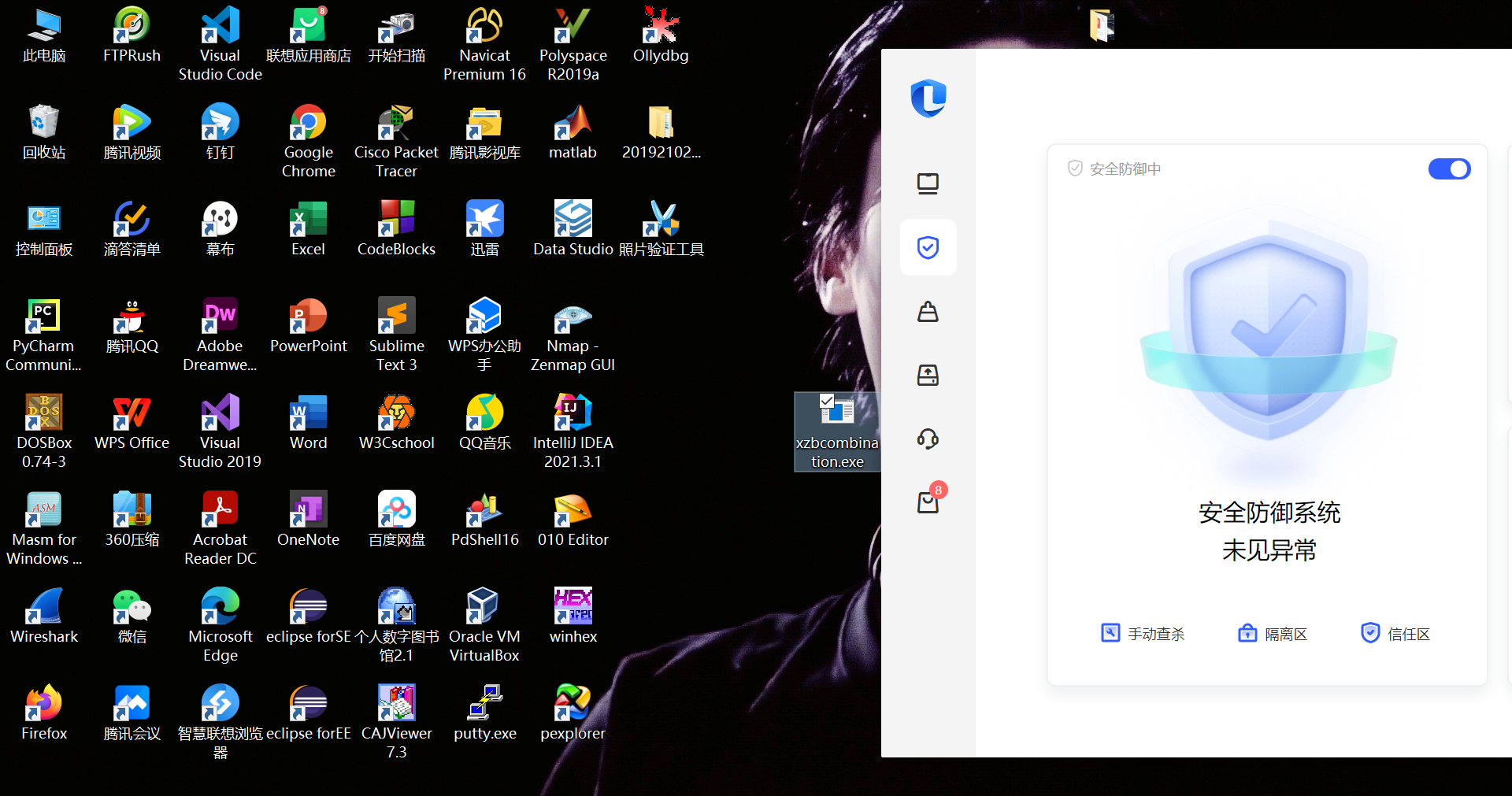
Task: Select the 迅雷 shortcut
Action: tap(484, 230)
